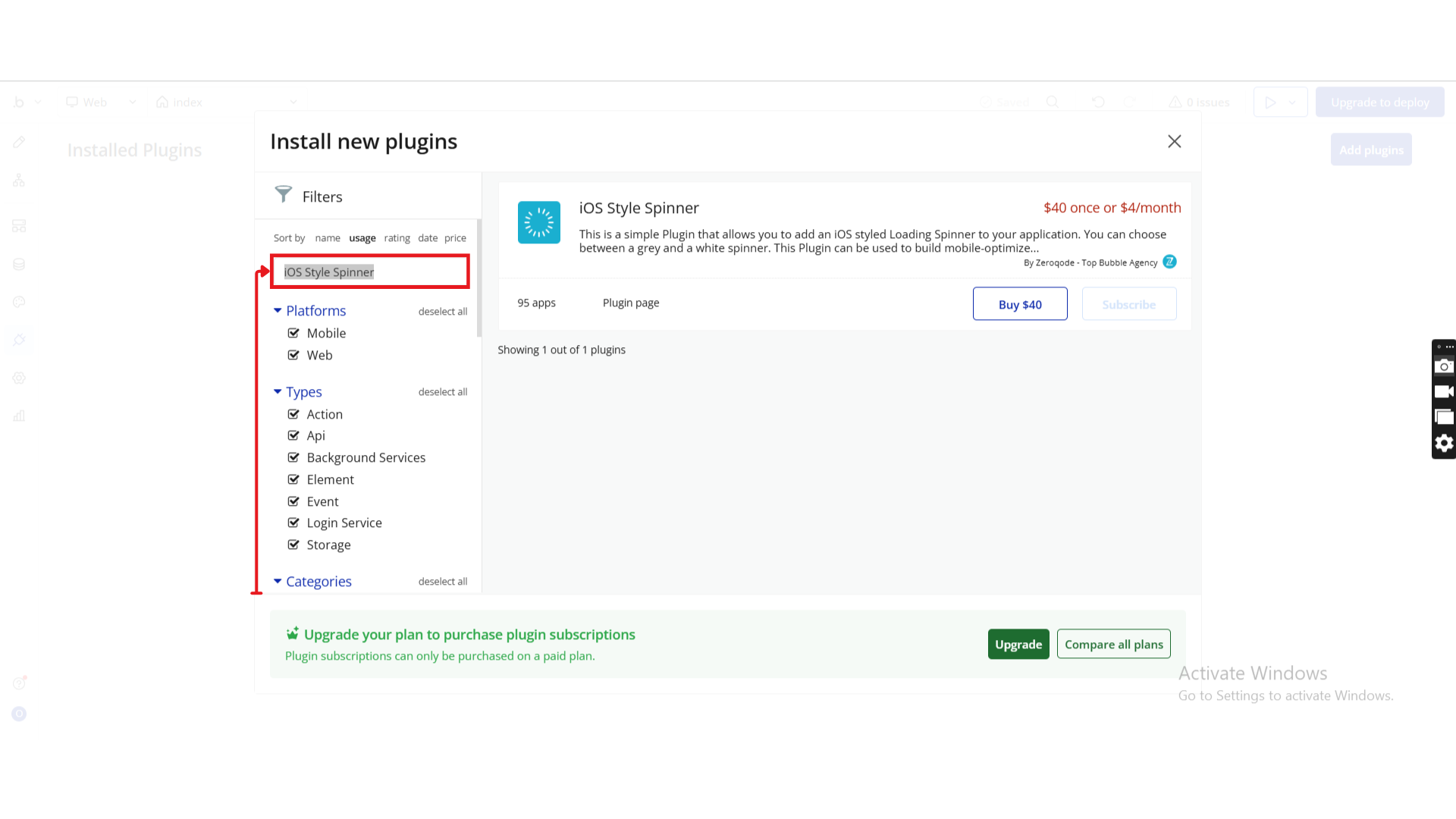Viewport: 1456px width, 819px height.
Task: Click the video recorder icon on right edge
Action: (x=1444, y=392)
